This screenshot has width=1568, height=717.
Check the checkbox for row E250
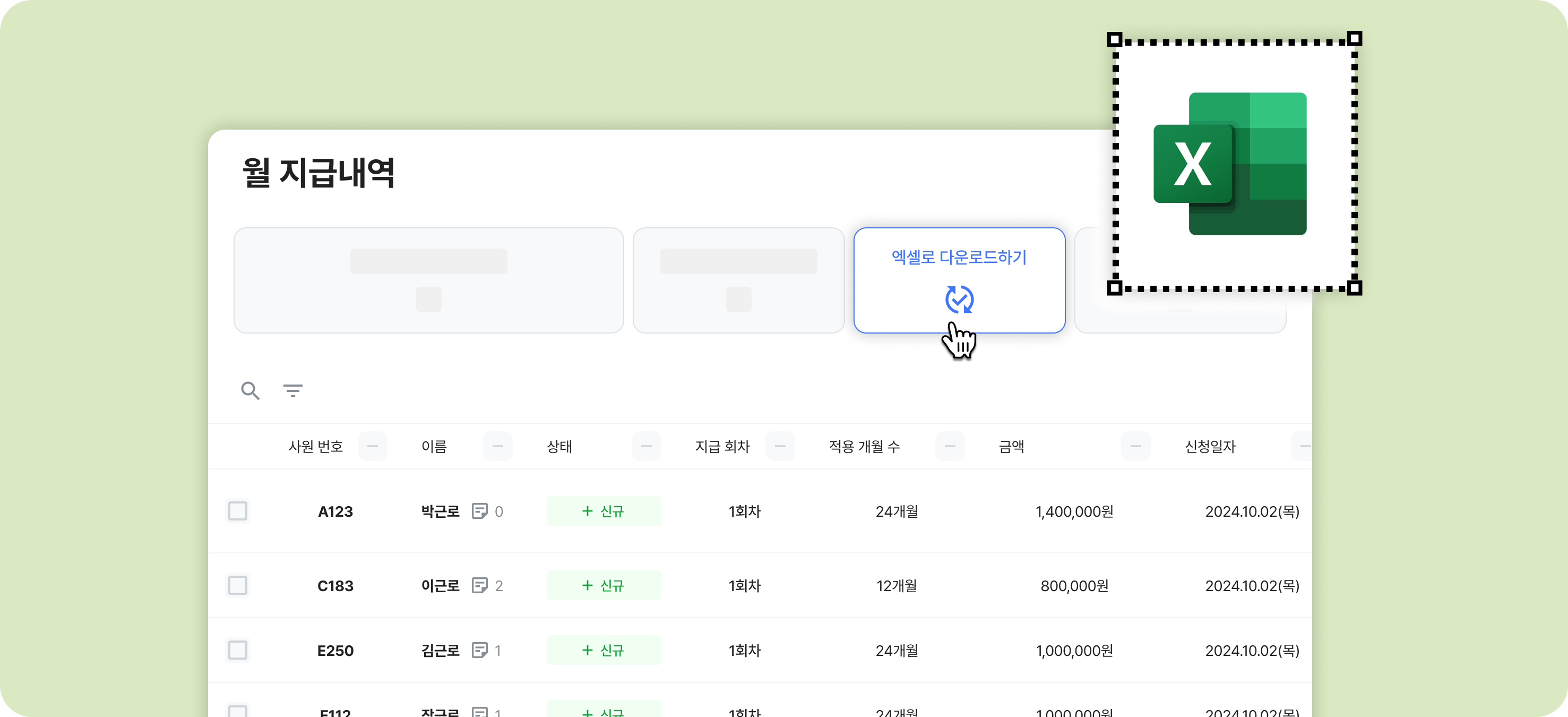[x=237, y=650]
